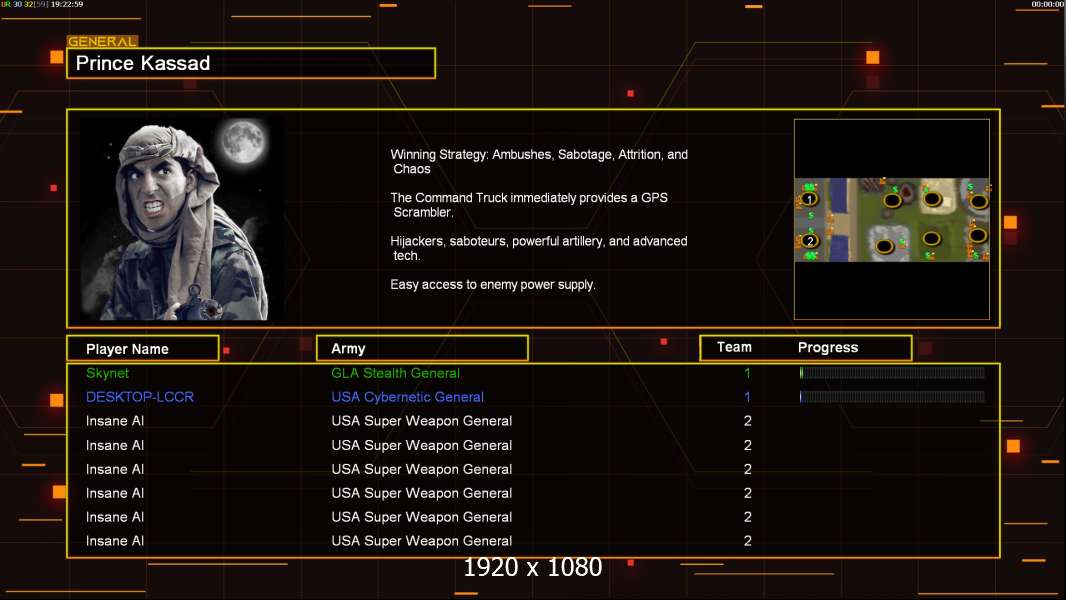Click the Progress column header
This screenshot has width=1066, height=600.
click(x=827, y=347)
